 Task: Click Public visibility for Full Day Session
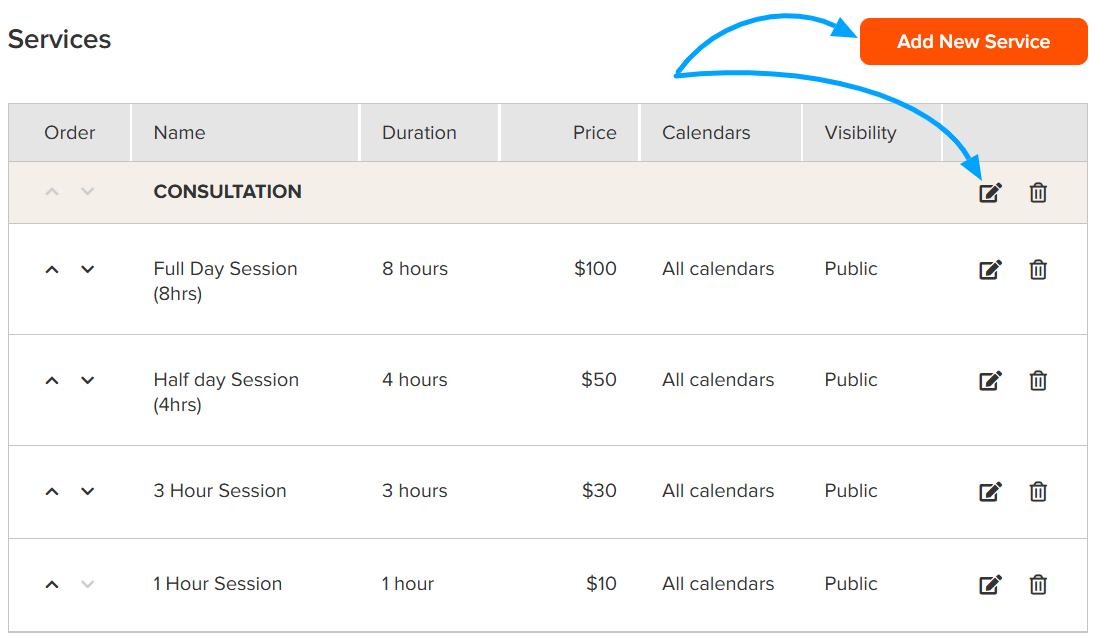point(851,269)
